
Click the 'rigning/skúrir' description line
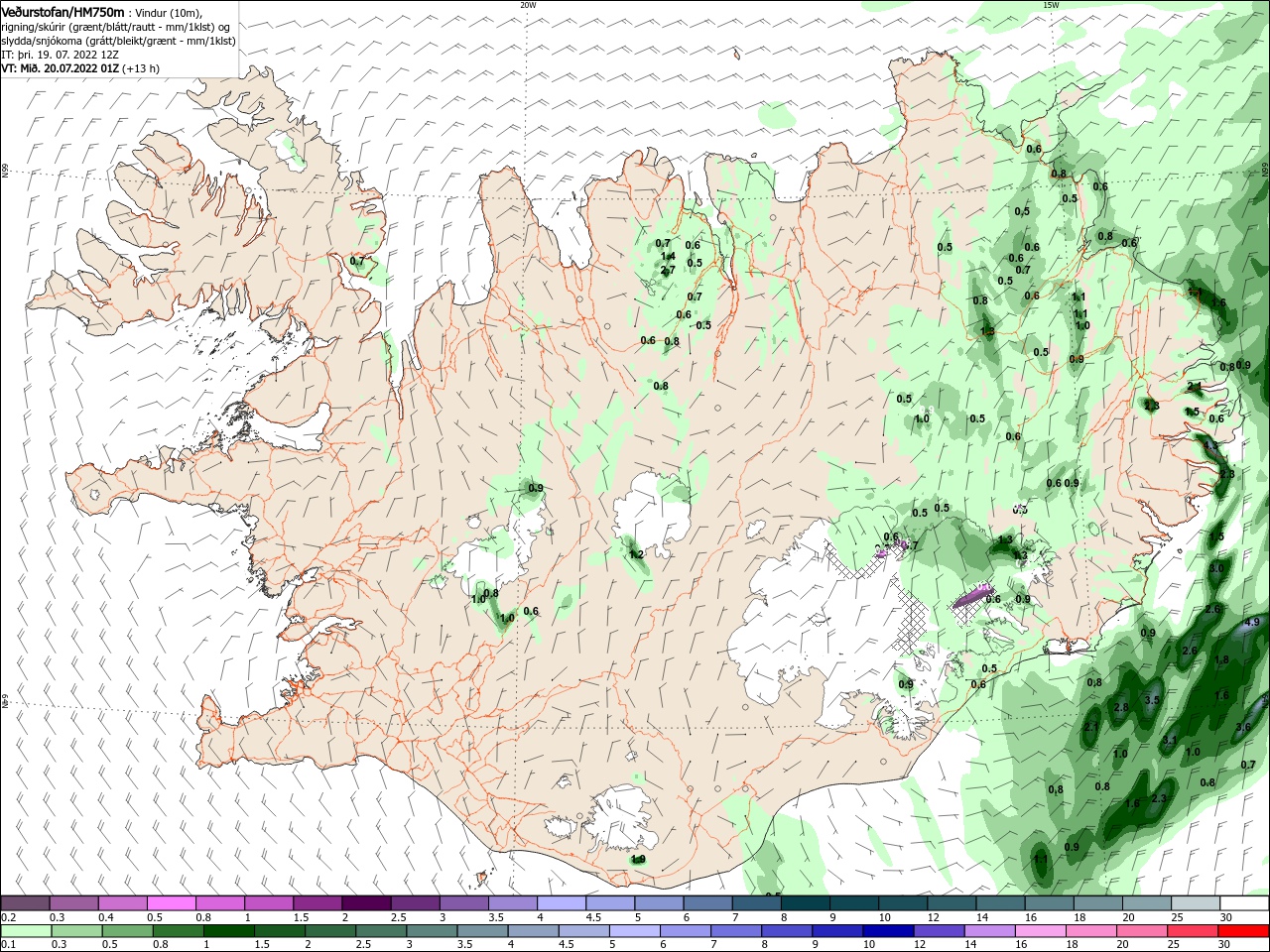[115, 27]
